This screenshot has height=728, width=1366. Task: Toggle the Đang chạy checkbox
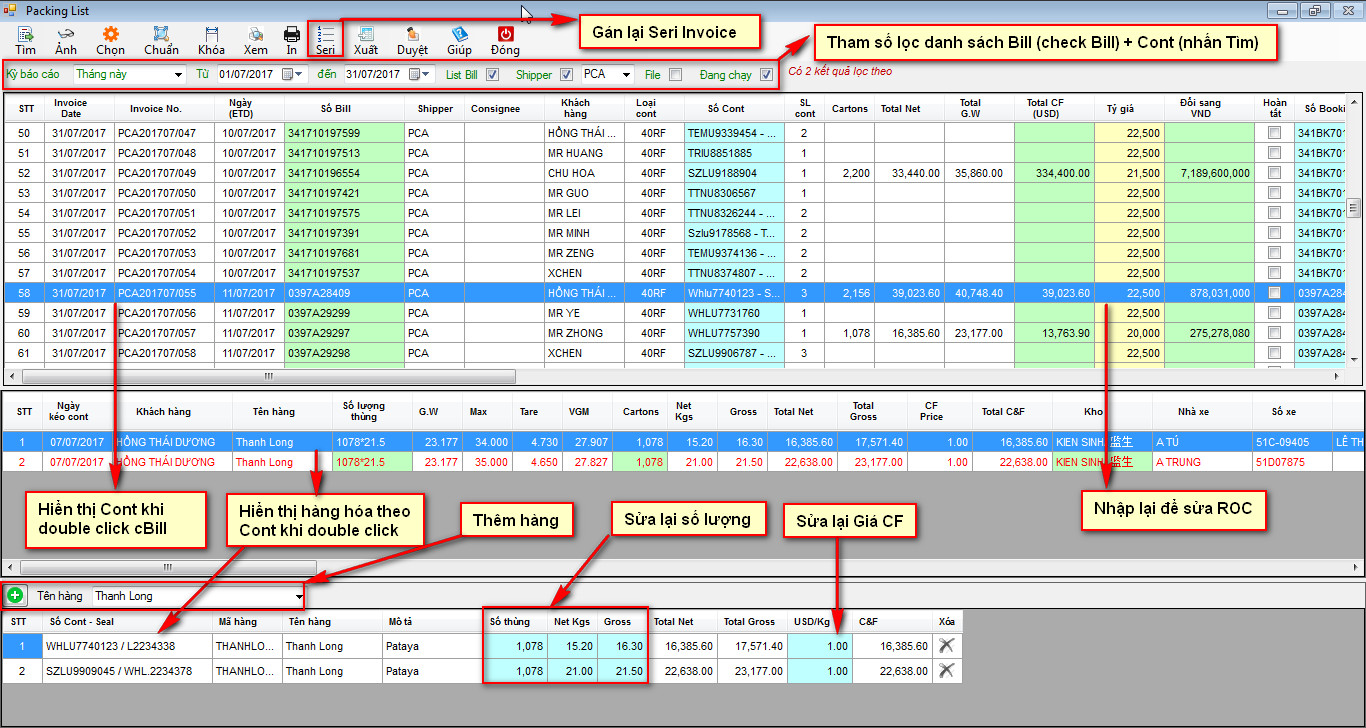click(766, 75)
